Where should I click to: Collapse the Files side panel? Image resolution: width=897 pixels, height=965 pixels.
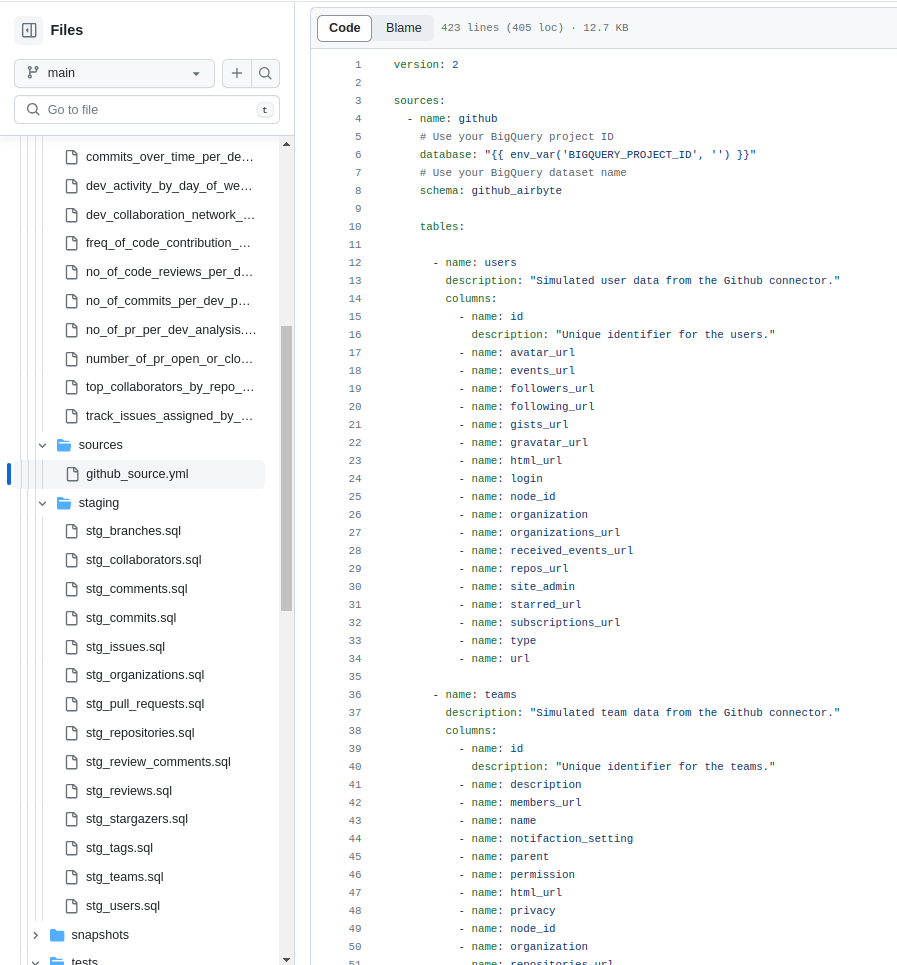(x=29, y=30)
